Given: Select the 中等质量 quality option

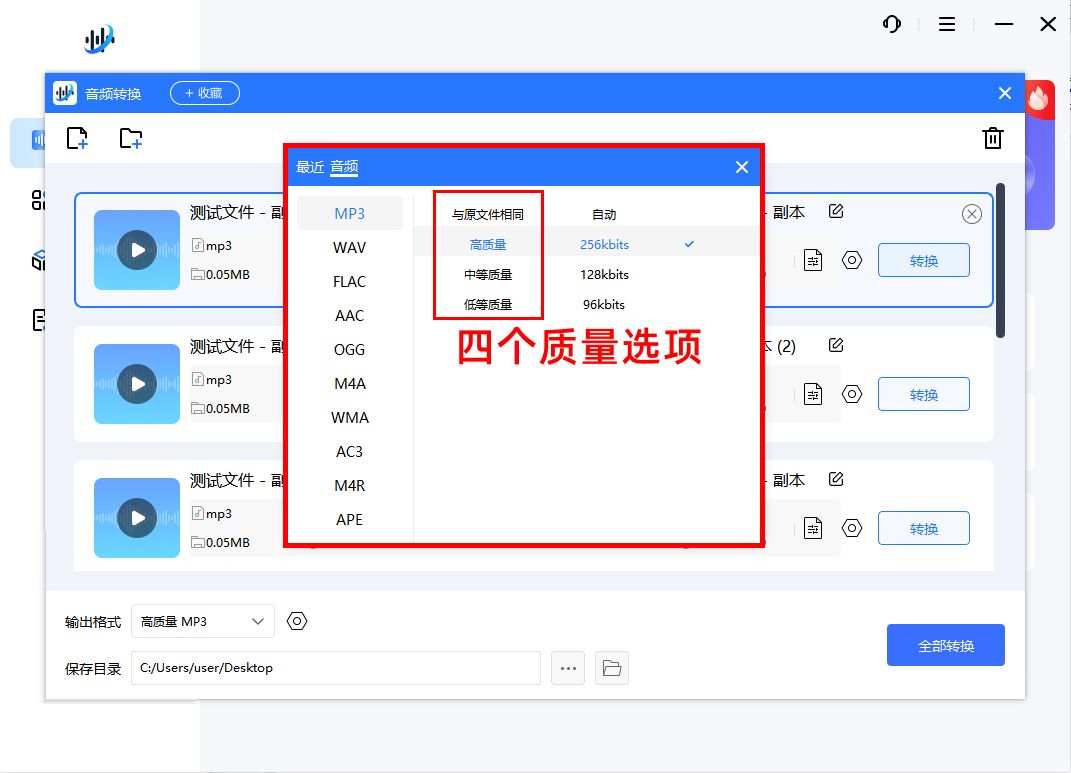Looking at the screenshot, I should pyautogui.click(x=487, y=274).
